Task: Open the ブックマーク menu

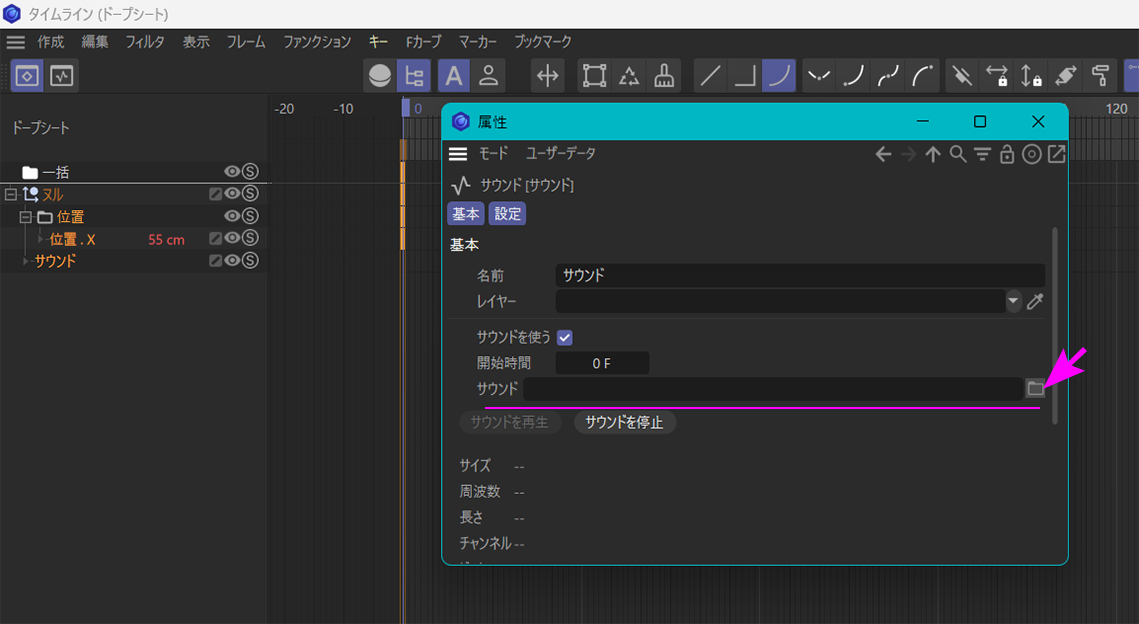Action: [x=543, y=42]
